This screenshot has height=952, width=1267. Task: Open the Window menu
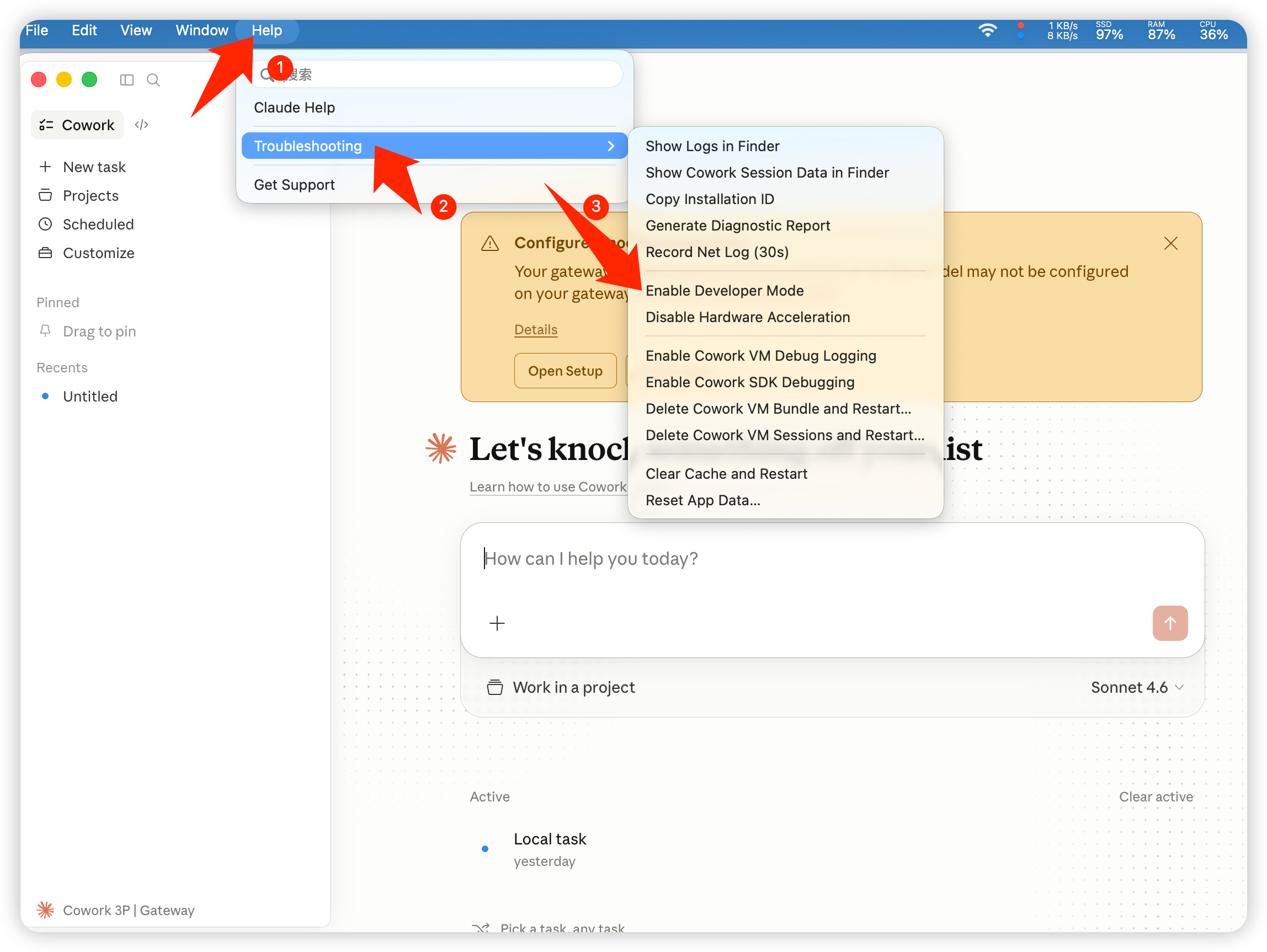pyautogui.click(x=201, y=30)
